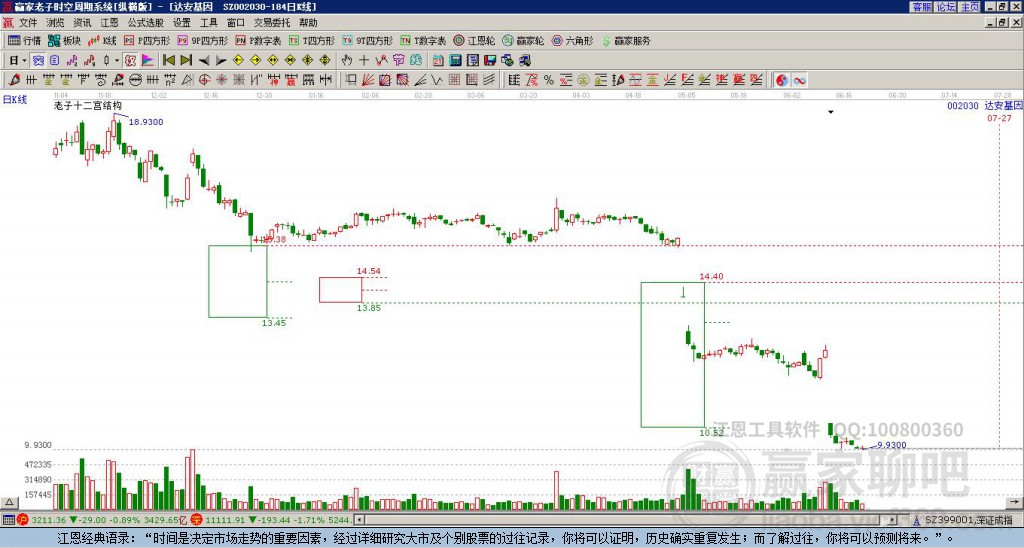Open the 帮助 menu

(308, 23)
